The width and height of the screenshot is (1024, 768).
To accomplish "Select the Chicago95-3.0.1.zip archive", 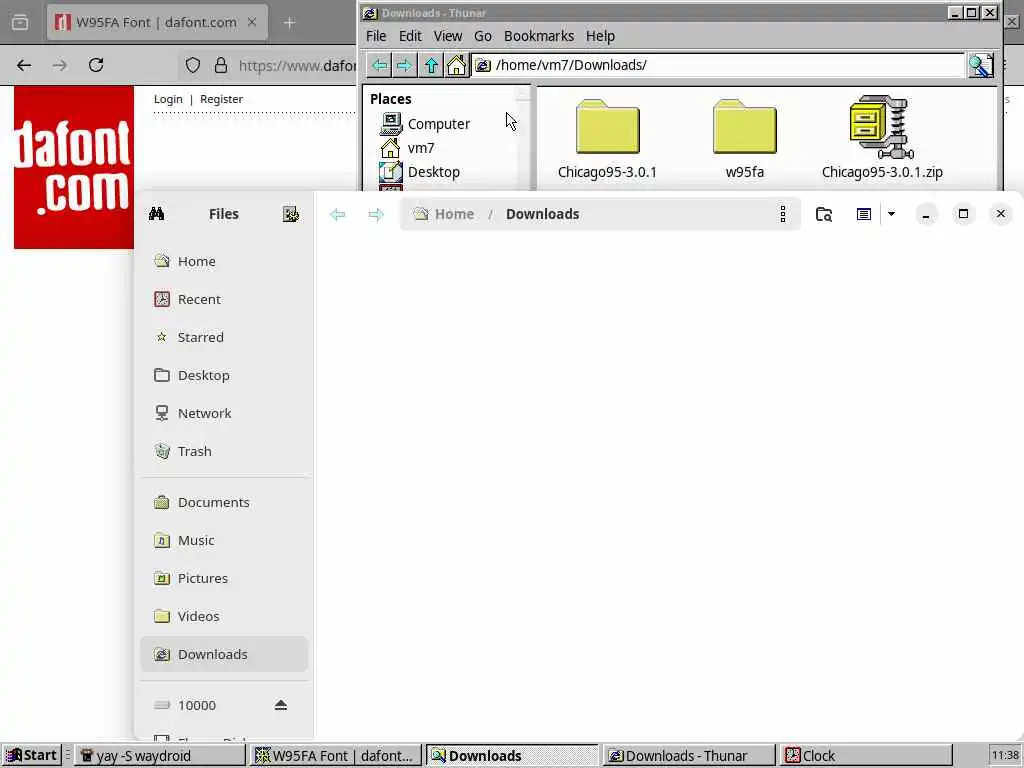I will click(882, 138).
